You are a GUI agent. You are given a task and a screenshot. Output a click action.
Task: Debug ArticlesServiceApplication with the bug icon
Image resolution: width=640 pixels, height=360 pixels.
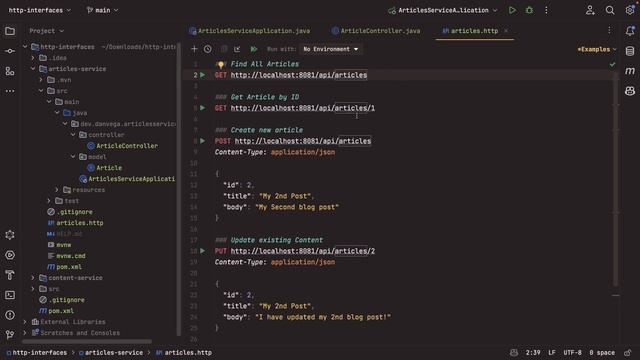click(x=529, y=10)
